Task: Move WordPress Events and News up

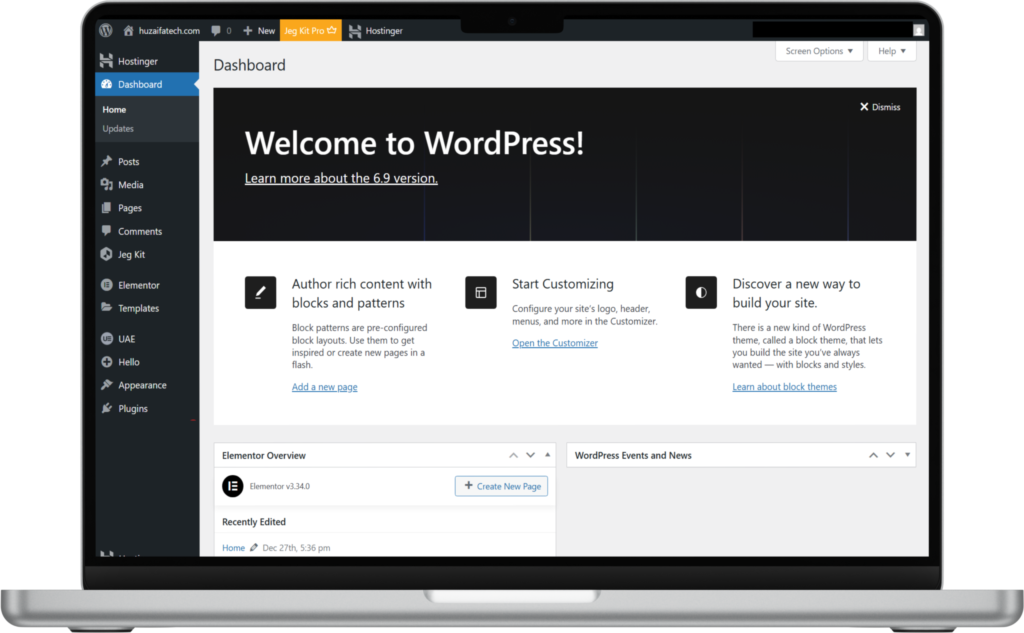Action: (x=873, y=455)
